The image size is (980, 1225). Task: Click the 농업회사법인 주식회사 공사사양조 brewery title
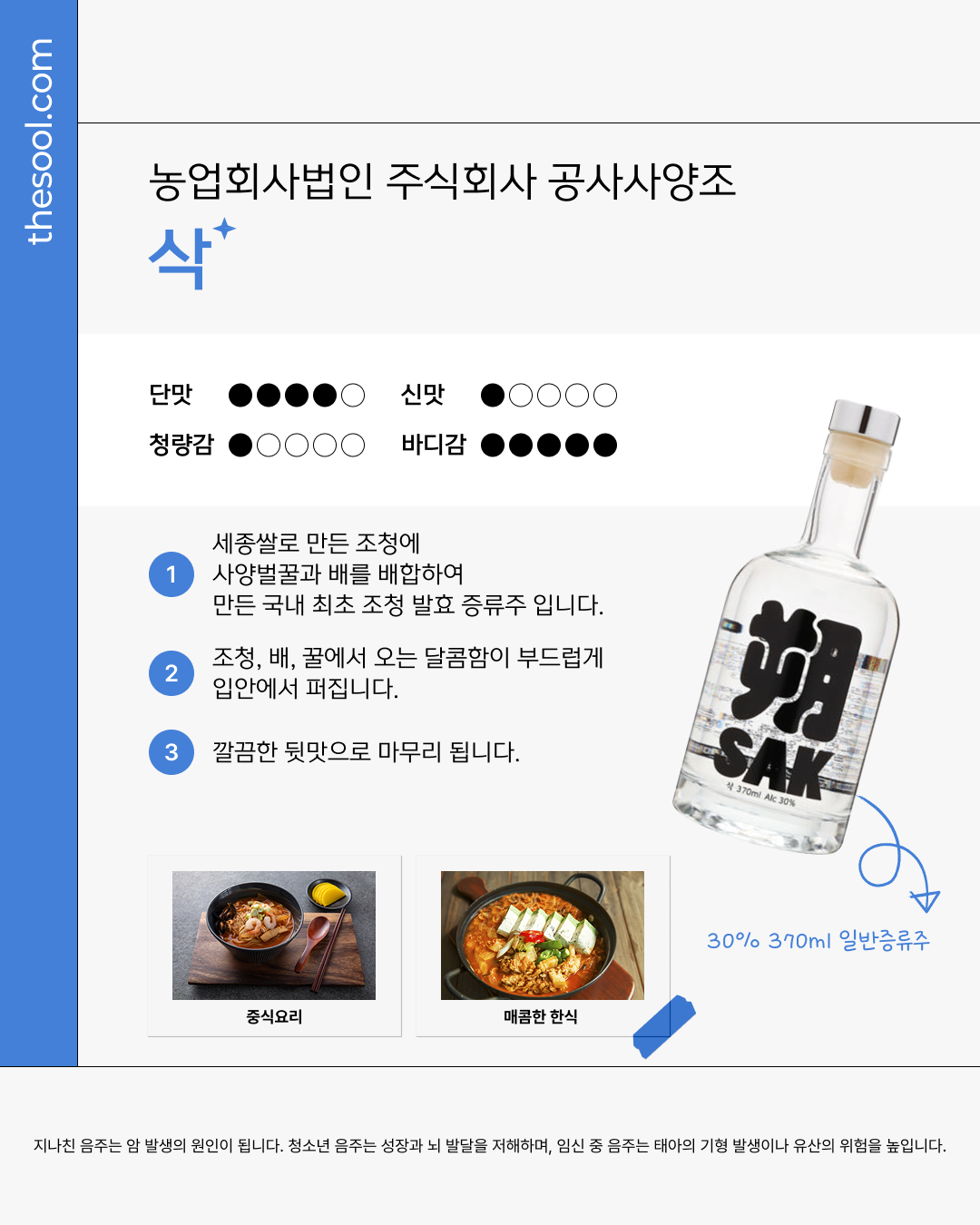point(443,181)
